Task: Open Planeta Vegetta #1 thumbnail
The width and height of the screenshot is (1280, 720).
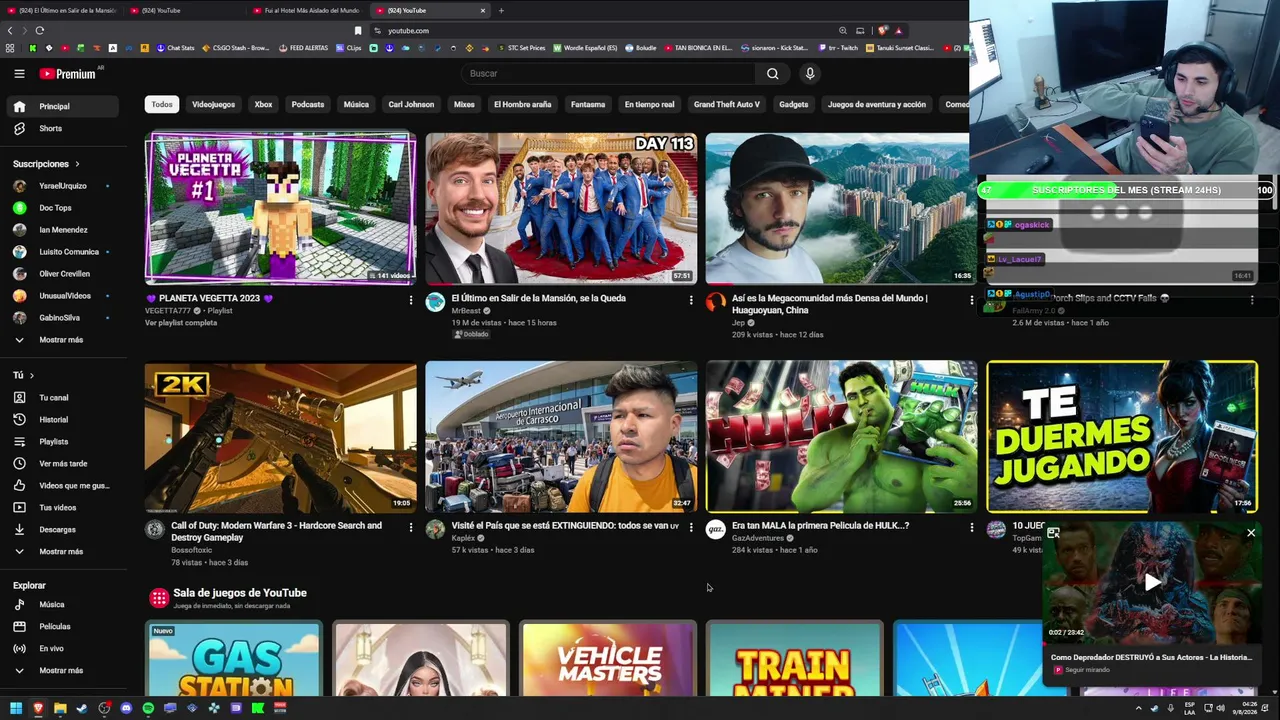Action: click(281, 208)
